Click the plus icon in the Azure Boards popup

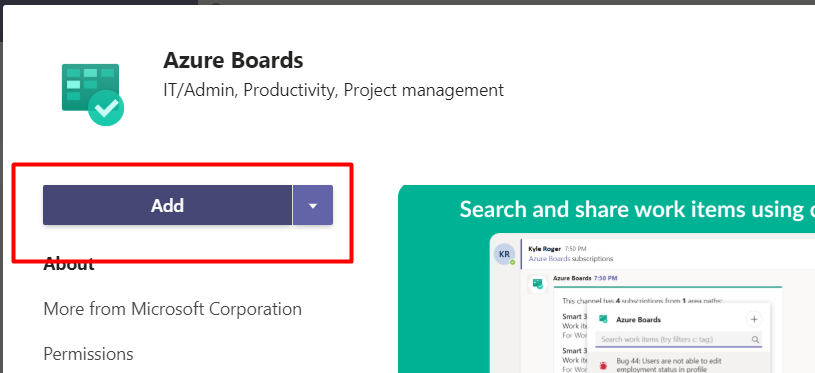[754, 319]
